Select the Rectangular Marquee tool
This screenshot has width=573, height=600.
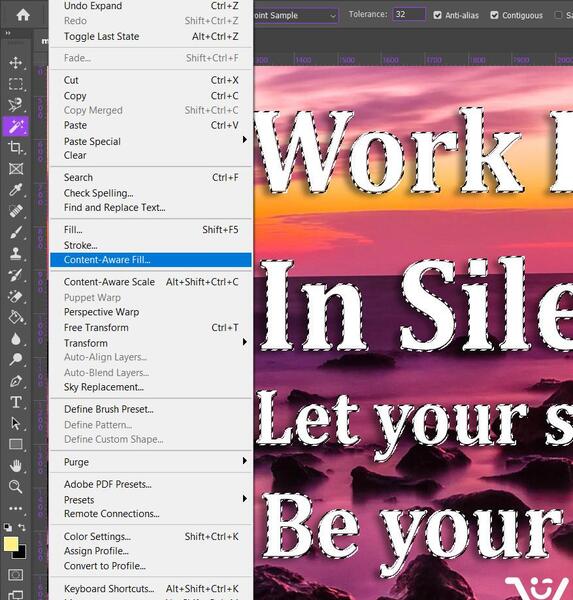[x=16, y=84]
